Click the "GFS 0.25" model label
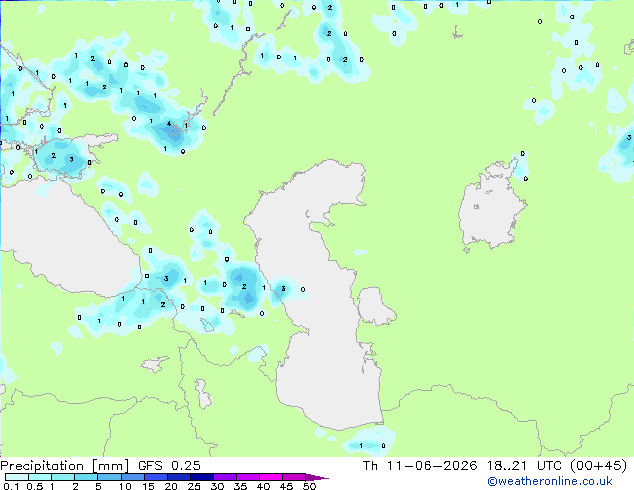Screen dimensions: 634x490 (x=169, y=466)
